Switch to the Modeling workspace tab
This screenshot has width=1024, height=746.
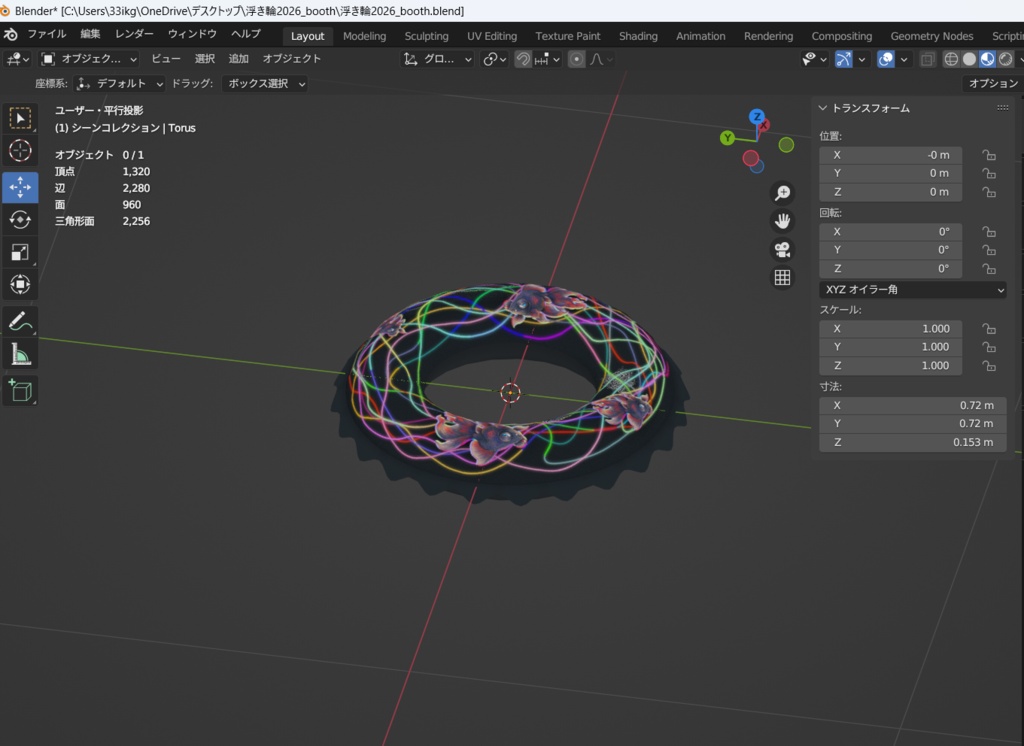coord(364,36)
